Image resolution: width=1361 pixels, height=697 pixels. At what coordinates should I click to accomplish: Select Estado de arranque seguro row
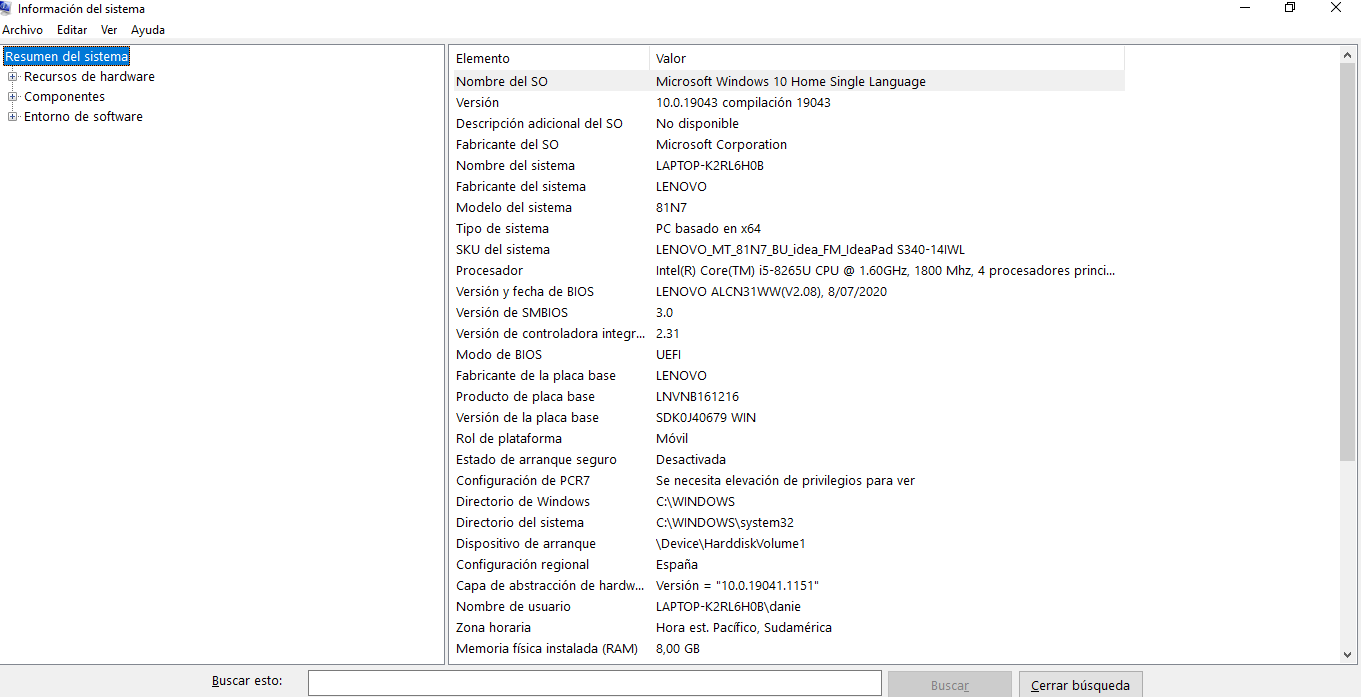click(x=788, y=460)
